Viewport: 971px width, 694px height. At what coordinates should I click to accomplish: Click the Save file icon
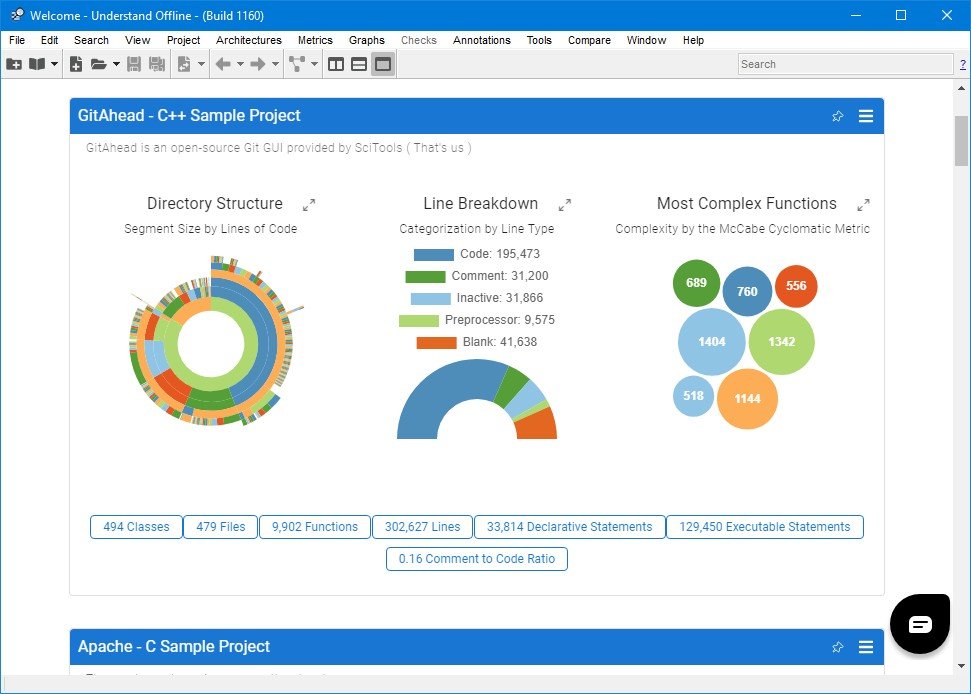[x=134, y=64]
